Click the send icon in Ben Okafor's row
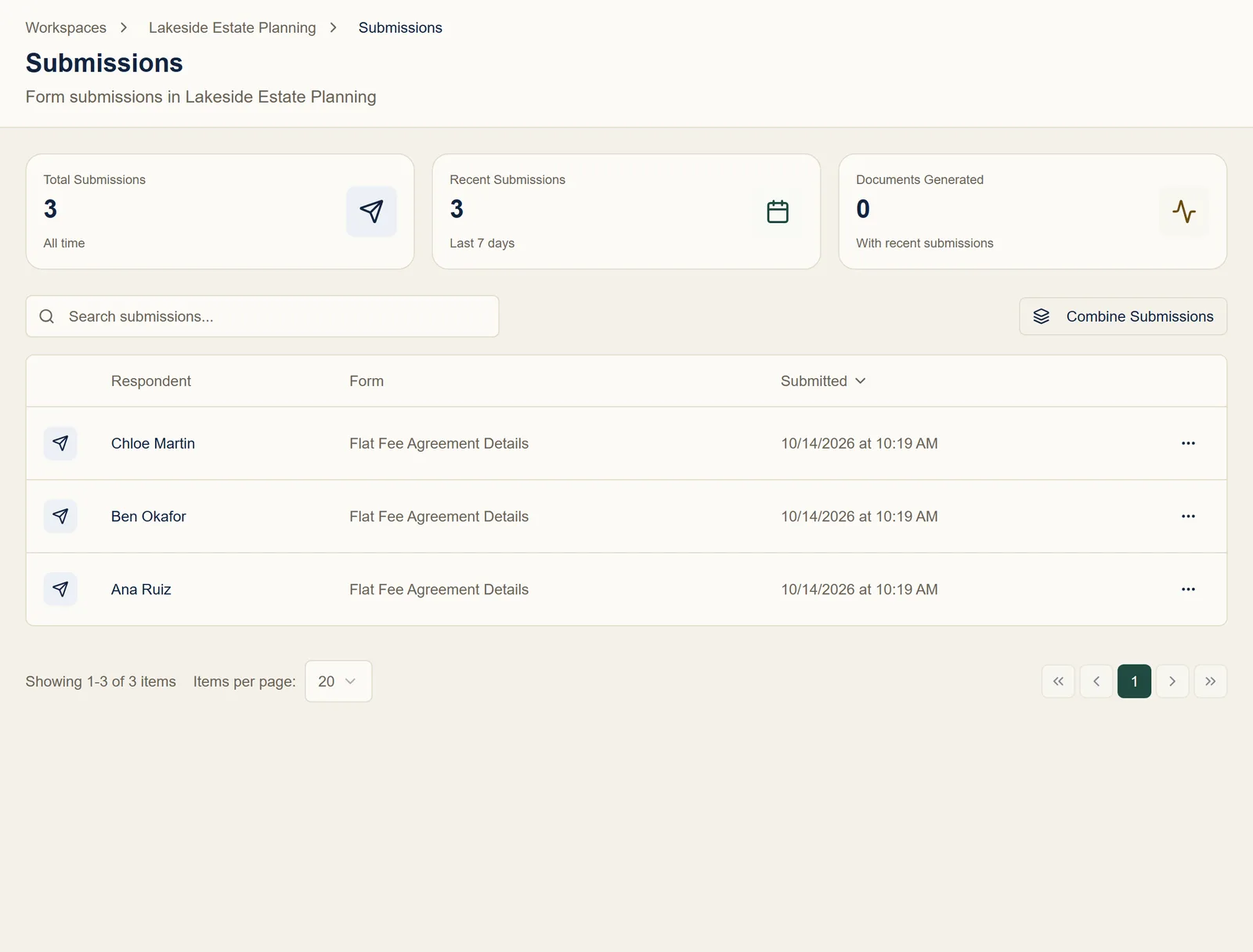This screenshot has height=952, width=1253. click(x=60, y=516)
